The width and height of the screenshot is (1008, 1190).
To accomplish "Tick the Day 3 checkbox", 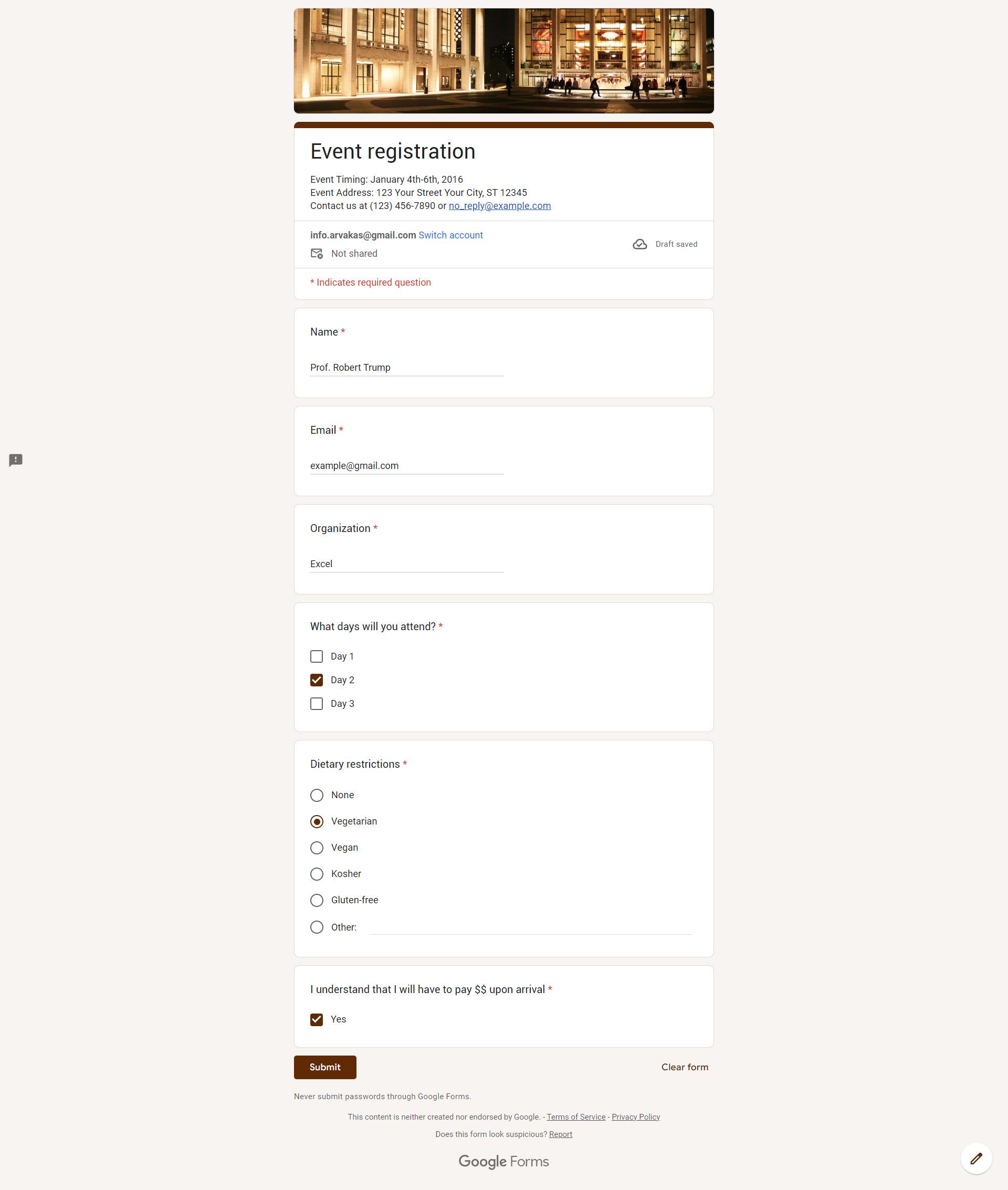I will (x=317, y=704).
